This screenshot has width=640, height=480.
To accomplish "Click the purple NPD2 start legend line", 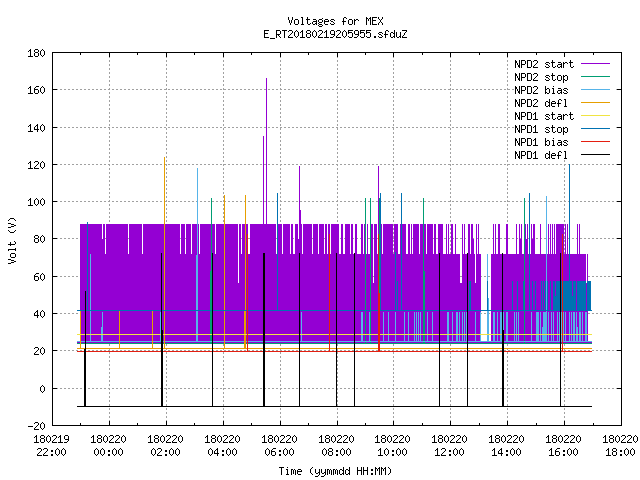I will (595, 64).
